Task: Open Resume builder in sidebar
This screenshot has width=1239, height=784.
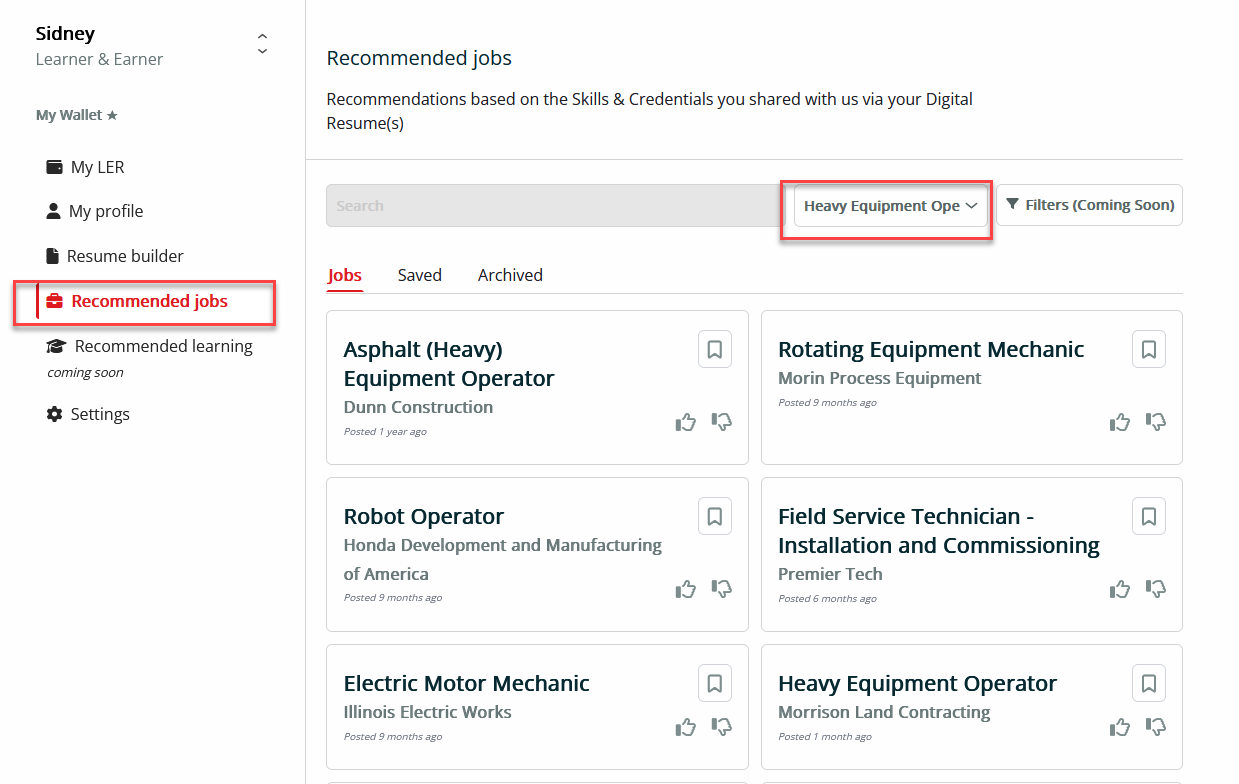Action: tap(115, 256)
